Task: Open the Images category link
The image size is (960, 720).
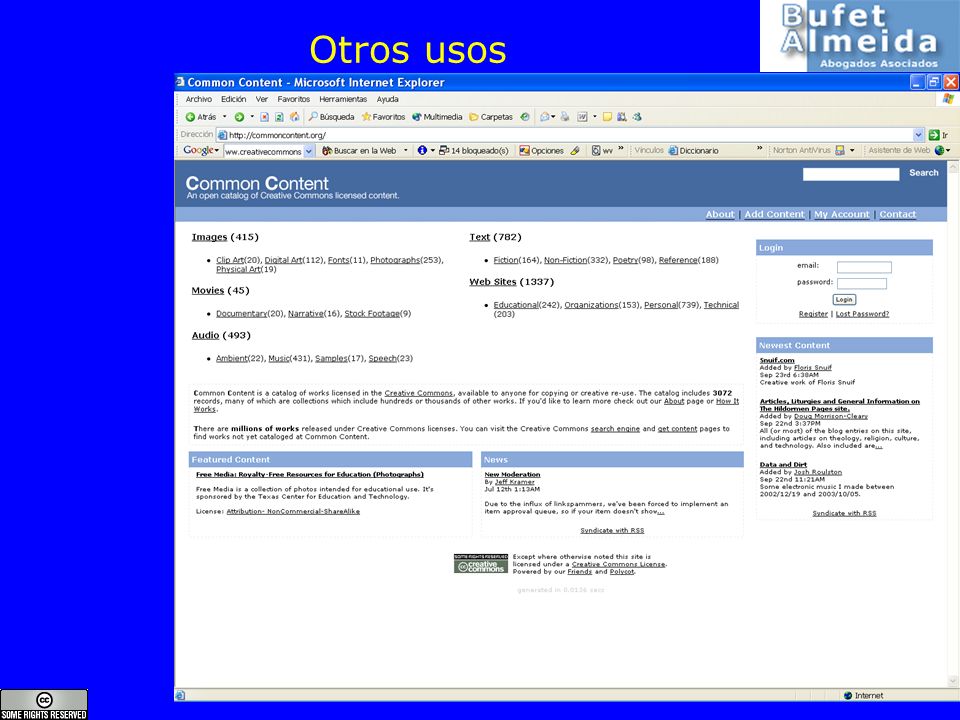Action: tap(209, 237)
